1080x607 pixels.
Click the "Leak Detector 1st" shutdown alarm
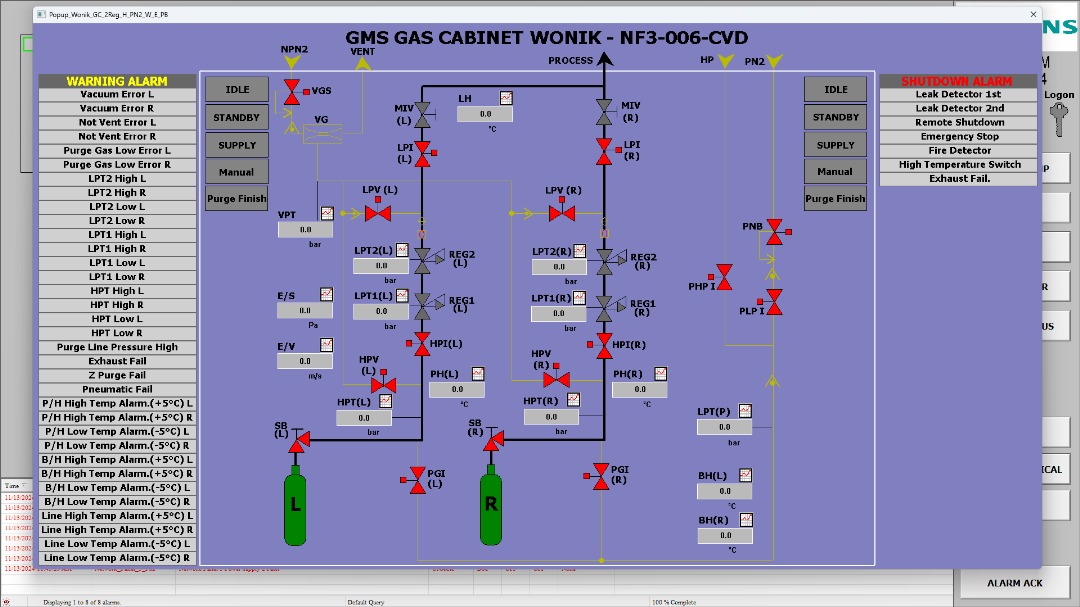(x=959, y=94)
